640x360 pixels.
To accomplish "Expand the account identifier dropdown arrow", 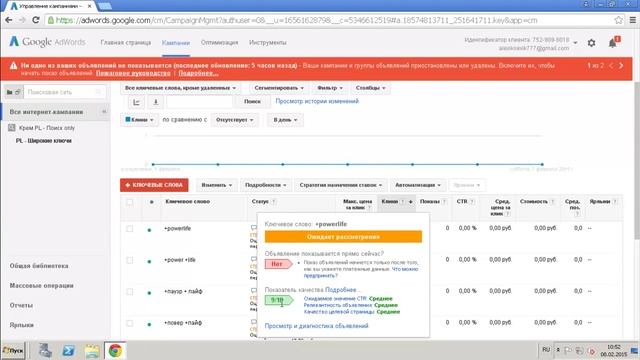I will point(576,43).
